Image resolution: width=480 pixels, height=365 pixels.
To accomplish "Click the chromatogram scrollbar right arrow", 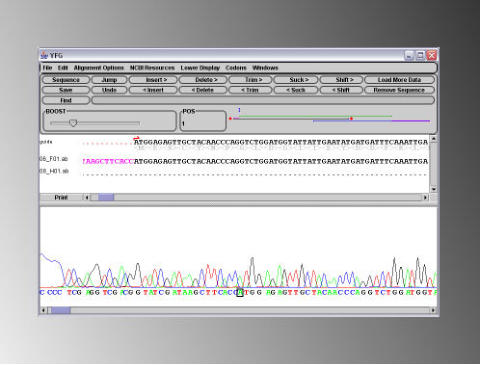I will click(433, 310).
